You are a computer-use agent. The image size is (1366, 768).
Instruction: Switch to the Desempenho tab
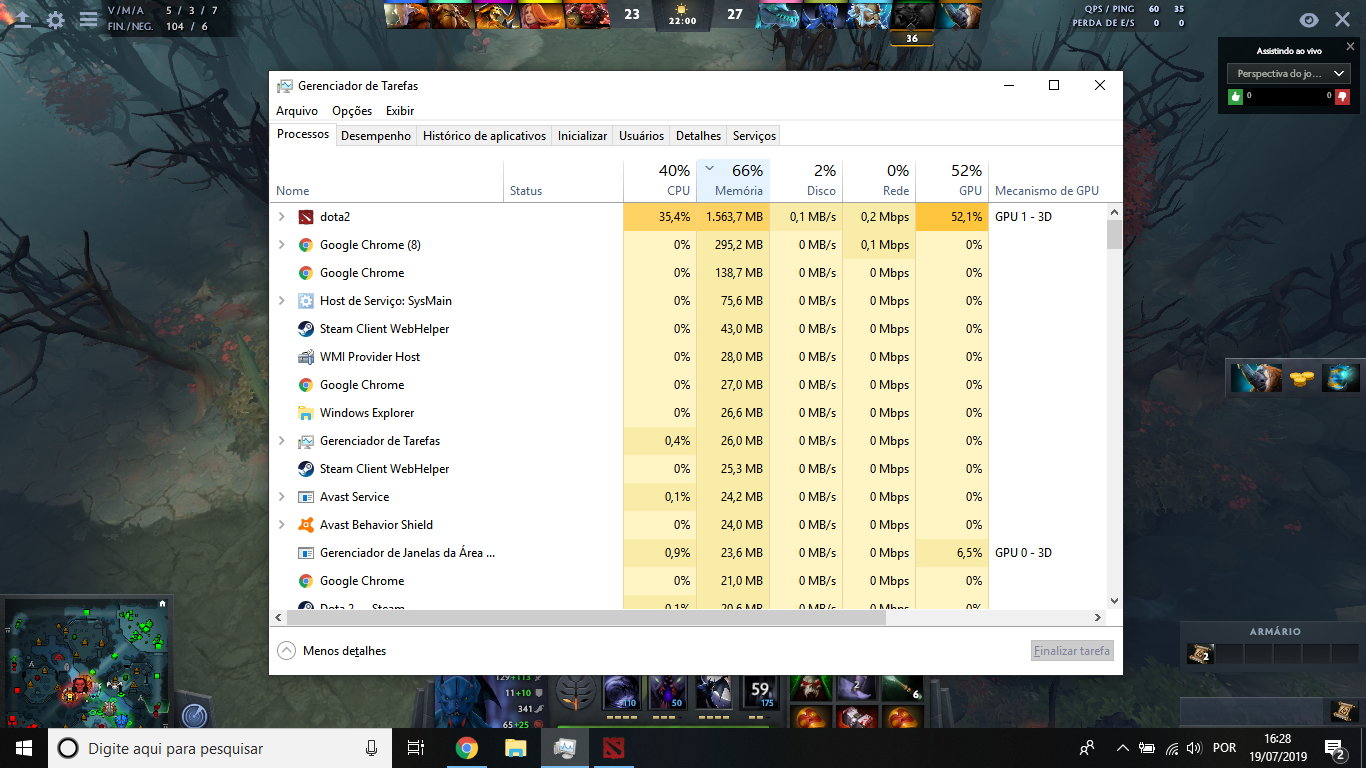click(x=376, y=136)
